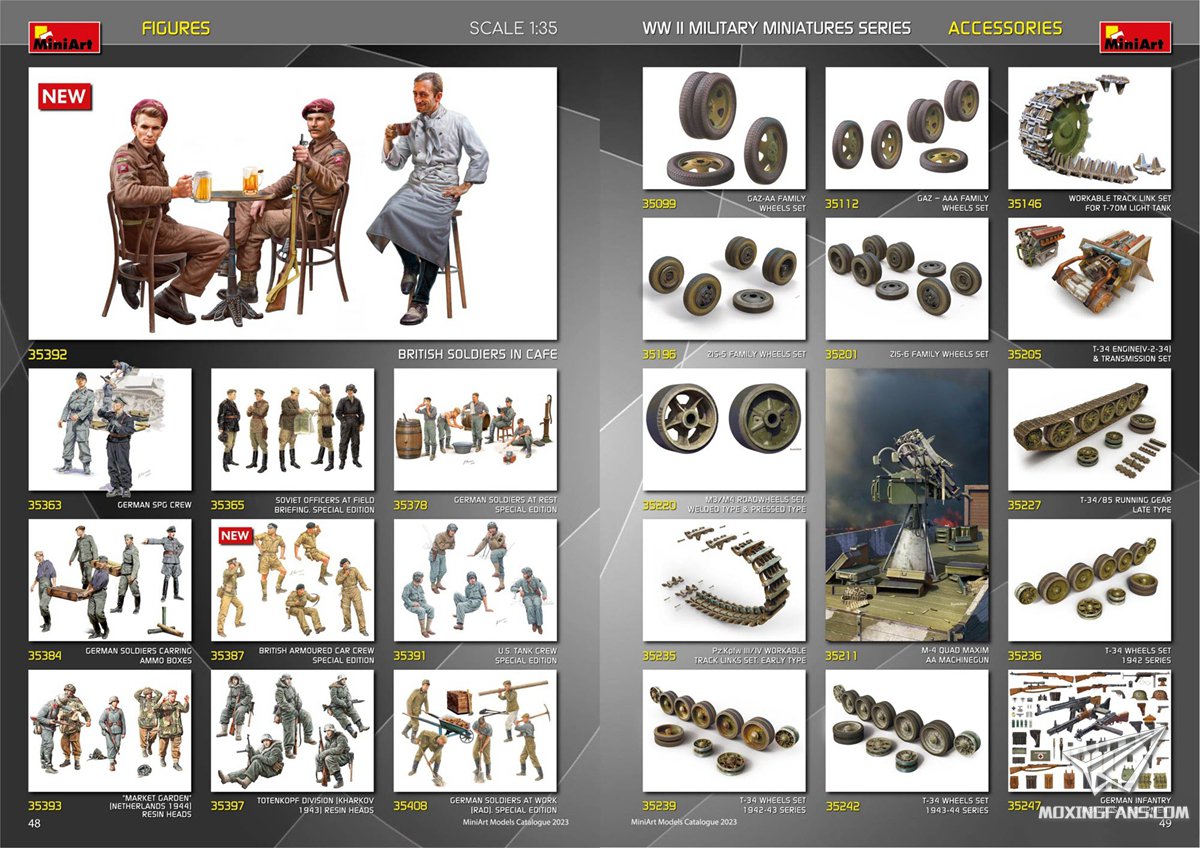Open the Market Garden resin heads image
Screen dimensions: 1200x848
[110, 731]
